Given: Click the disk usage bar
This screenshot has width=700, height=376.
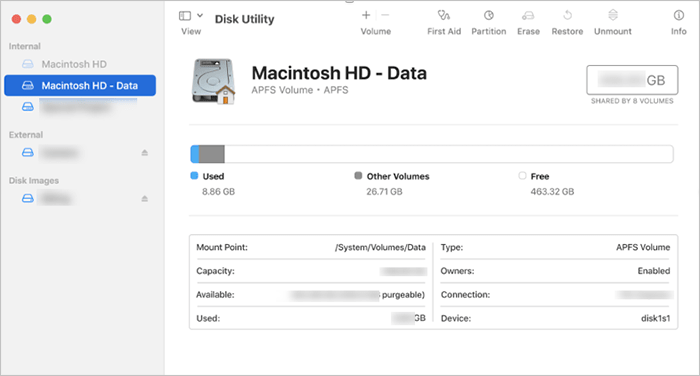Looking at the screenshot, I should 432,154.
